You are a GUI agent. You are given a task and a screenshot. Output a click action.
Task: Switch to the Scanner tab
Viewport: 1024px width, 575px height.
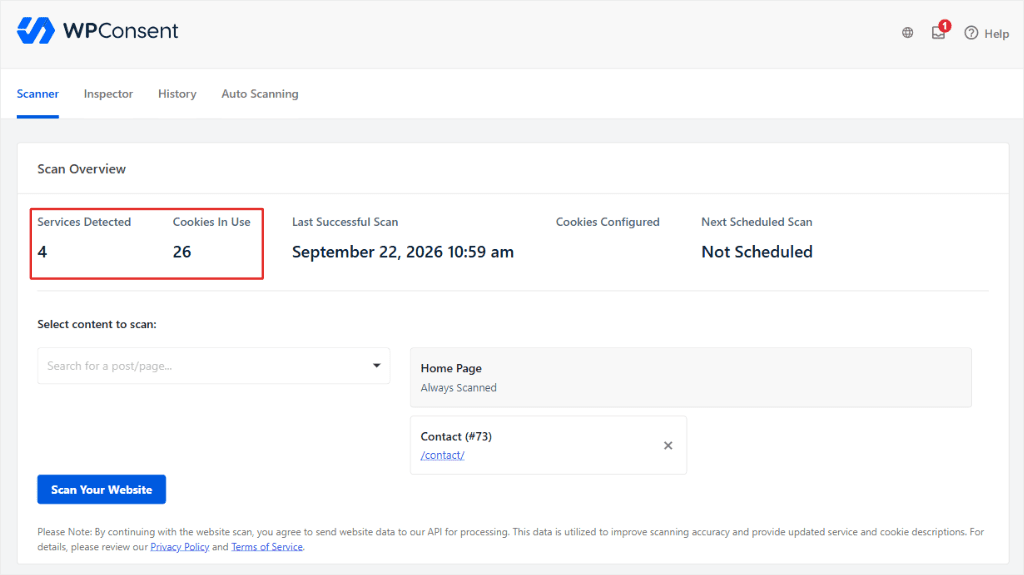[38, 93]
